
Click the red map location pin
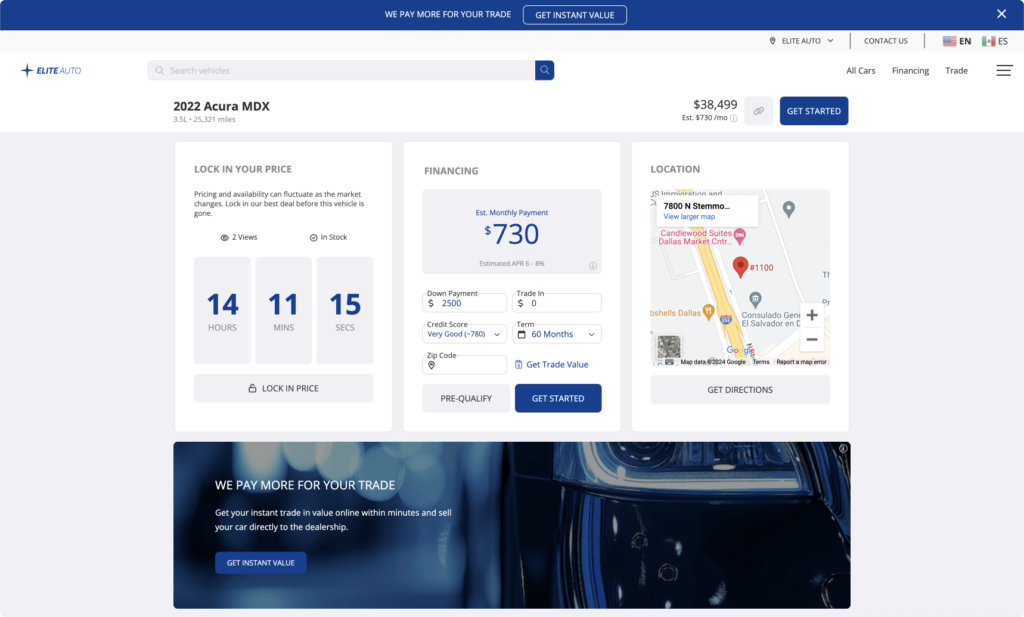tap(740, 266)
